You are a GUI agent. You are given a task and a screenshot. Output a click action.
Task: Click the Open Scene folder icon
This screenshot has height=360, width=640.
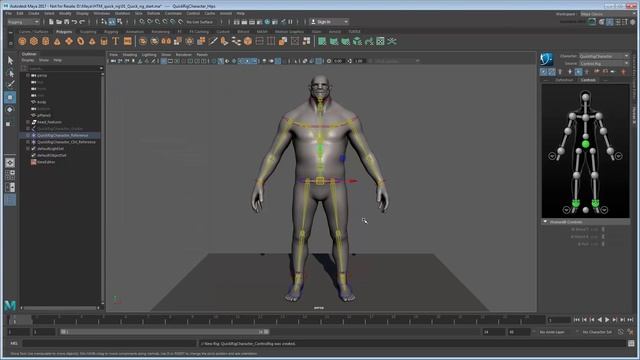pyautogui.click(x=59, y=22)
